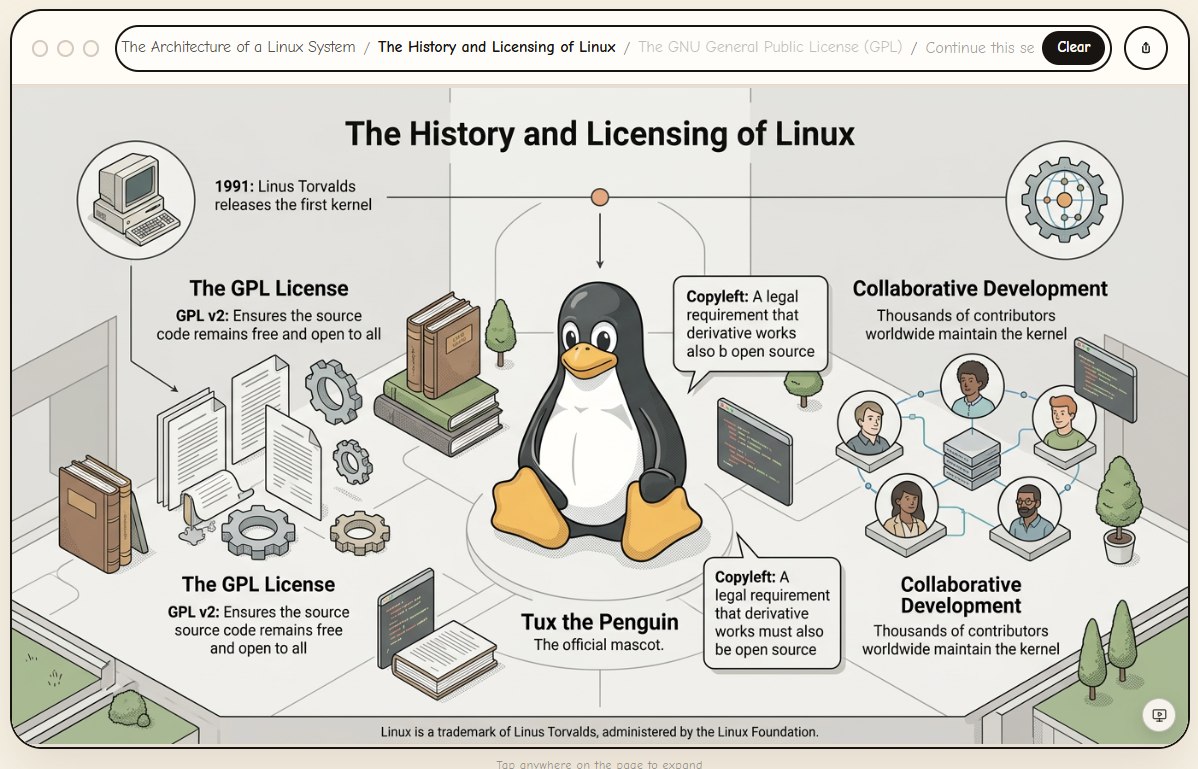This screenshot has height=769, width=1198.
Task: Click the presentation play icon bottom right
Action: 1158,716
